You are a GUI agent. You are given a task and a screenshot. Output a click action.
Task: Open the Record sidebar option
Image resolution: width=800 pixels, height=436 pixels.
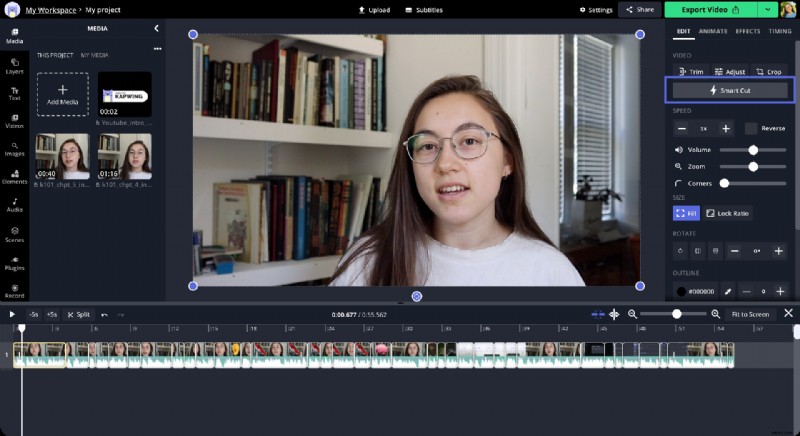tap(14, 291)
